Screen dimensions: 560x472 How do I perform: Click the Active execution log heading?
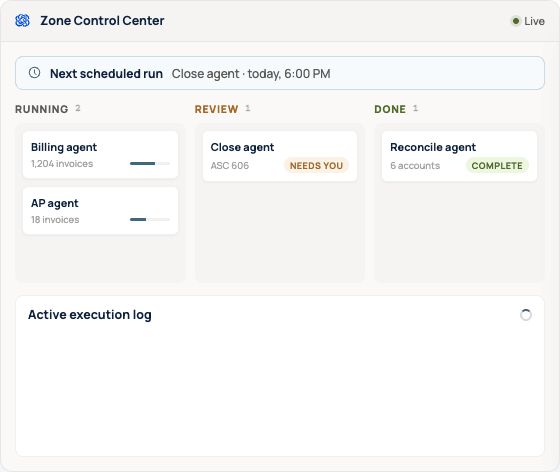(x=90, y=315)
